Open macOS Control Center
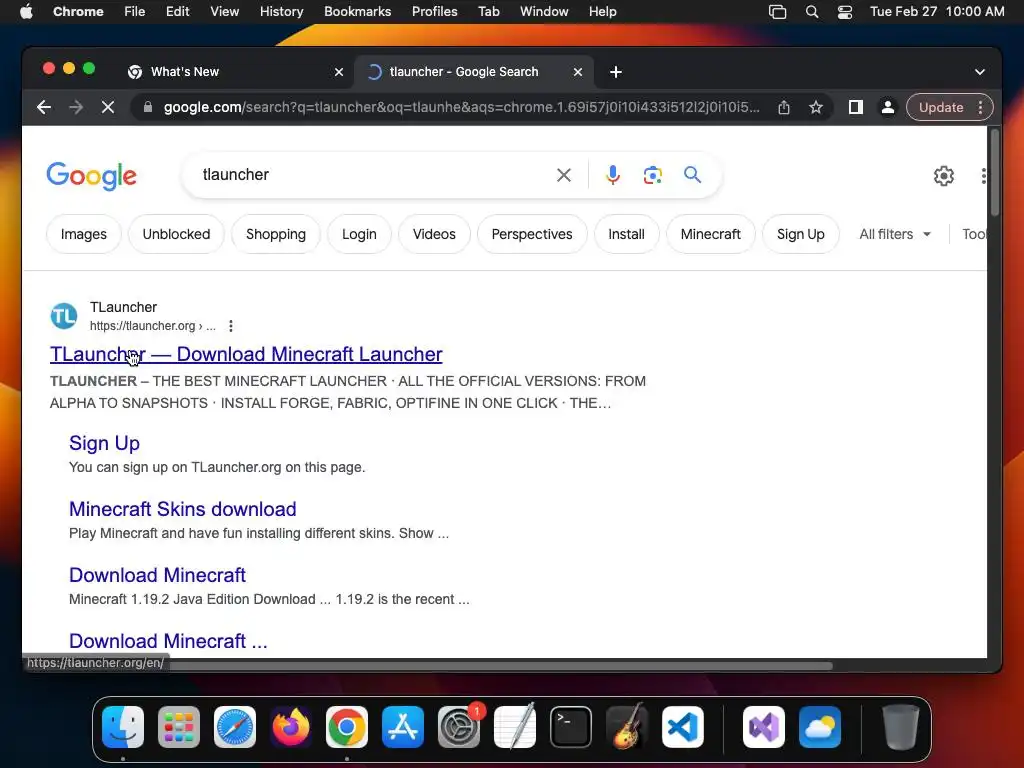The width and height of the screenshot is (1024, 768). 844,12
